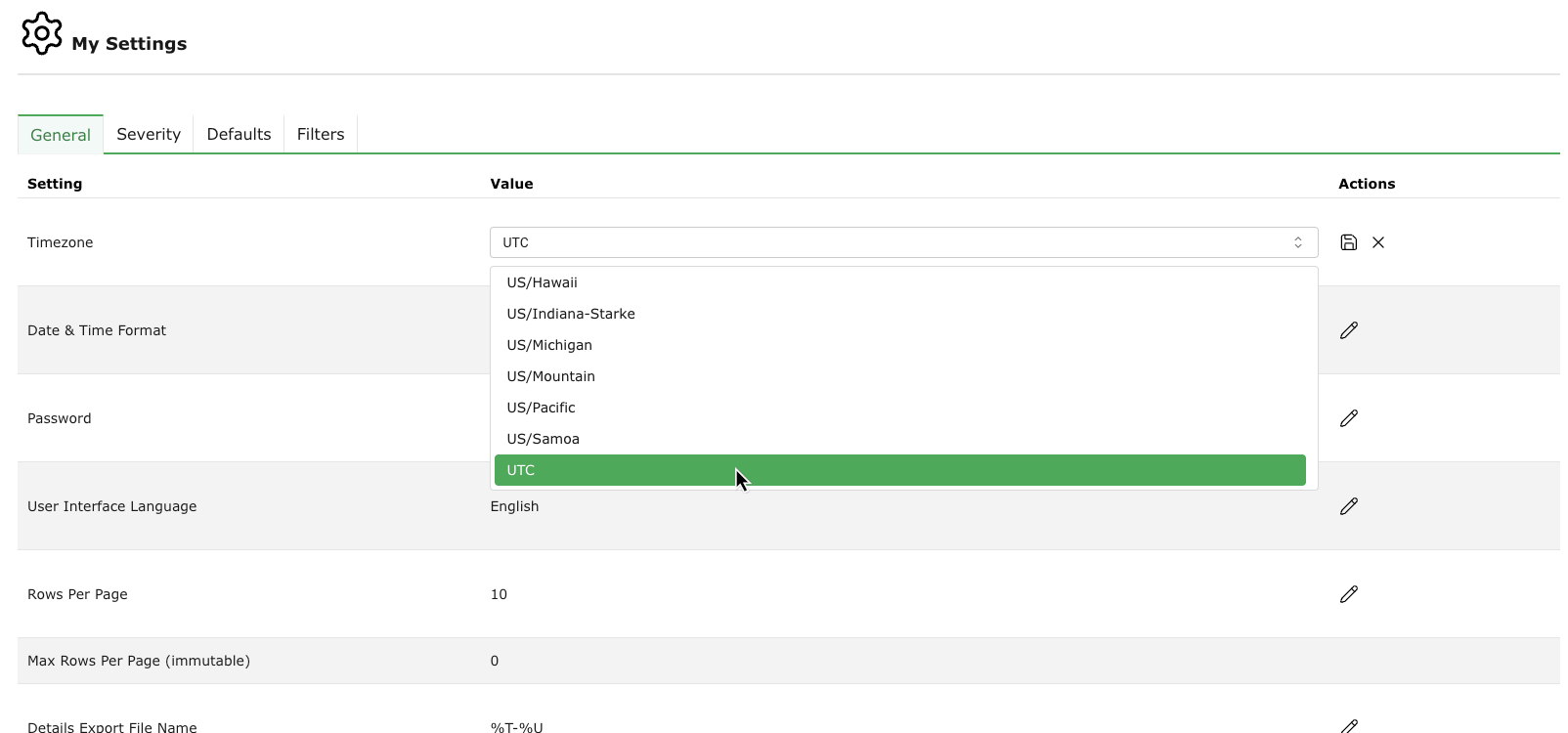Edit the Rows Per Page setting
The image size is (1568, 733).
[x=1349, y=594]
